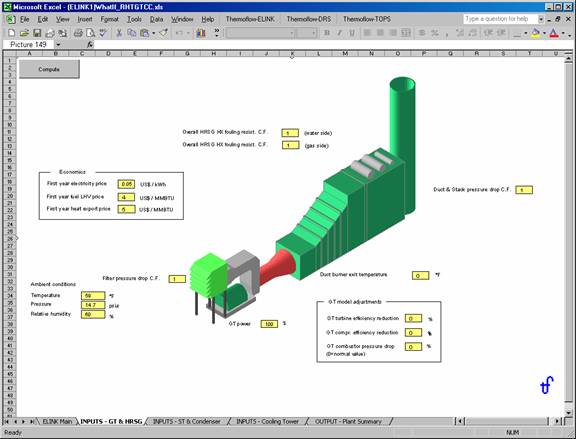Open a file with the Open folder icon
Screen dimensions: 576x439
(24, 33)
